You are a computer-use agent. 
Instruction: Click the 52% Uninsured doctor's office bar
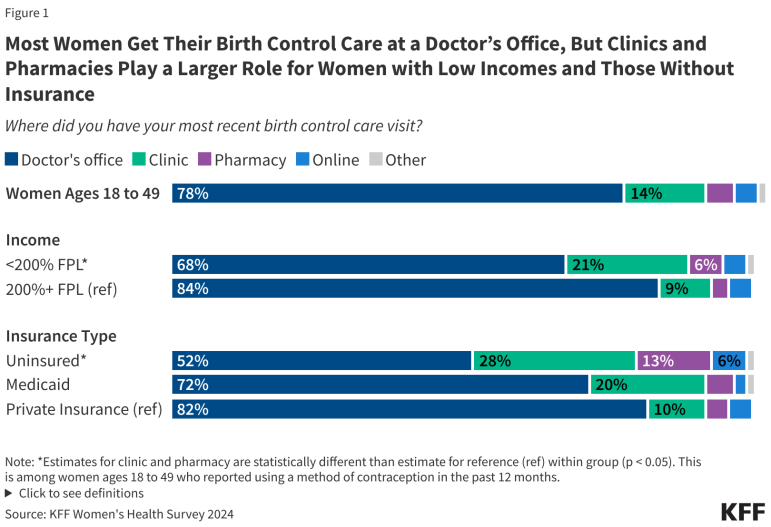click(321, 361)
